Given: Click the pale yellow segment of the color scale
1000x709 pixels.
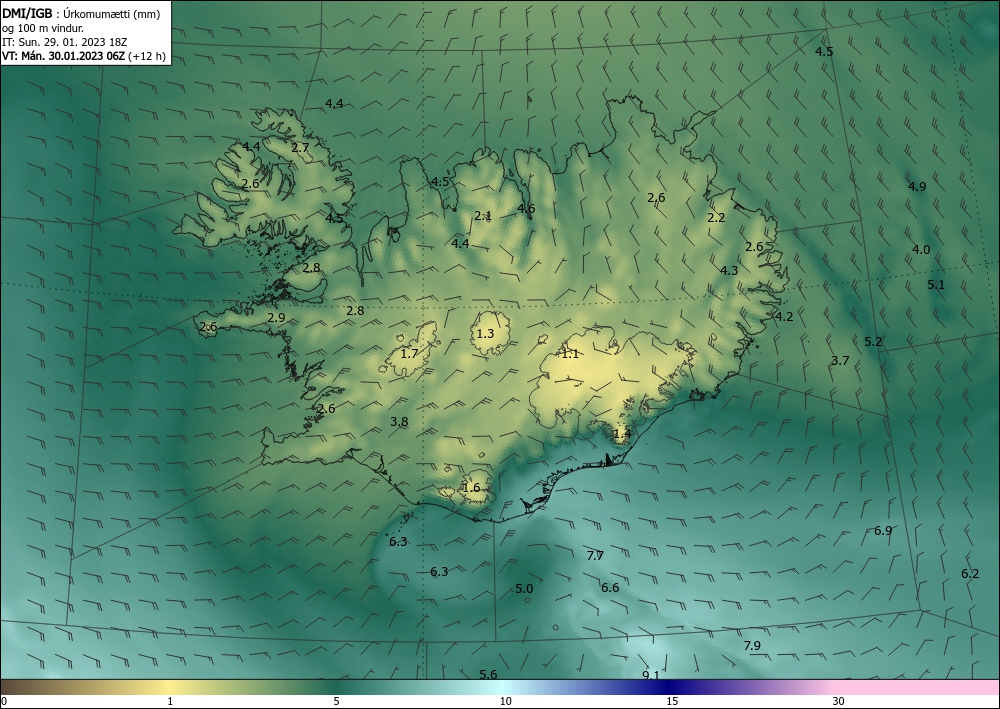Looking at the screenshot, I should coord(168,687).
